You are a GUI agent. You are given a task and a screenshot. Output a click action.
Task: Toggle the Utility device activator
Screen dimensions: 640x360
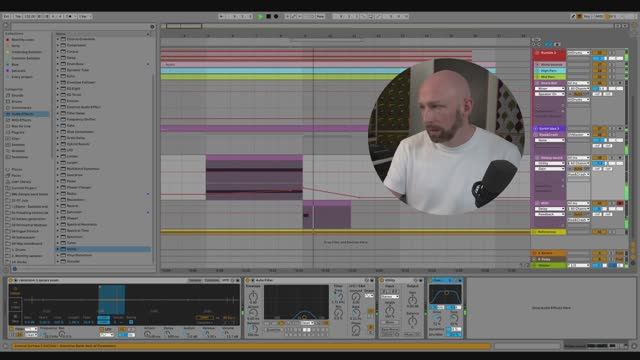pos(382,280)
